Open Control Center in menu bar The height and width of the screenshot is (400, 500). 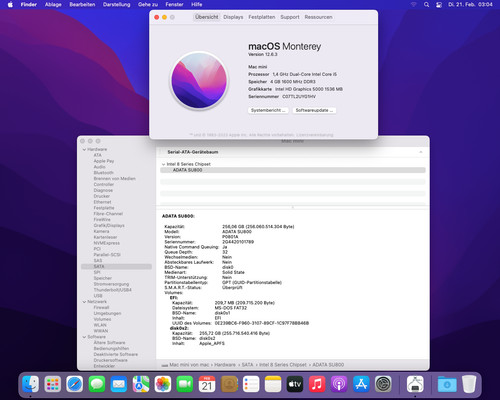(x=439, y=4)
